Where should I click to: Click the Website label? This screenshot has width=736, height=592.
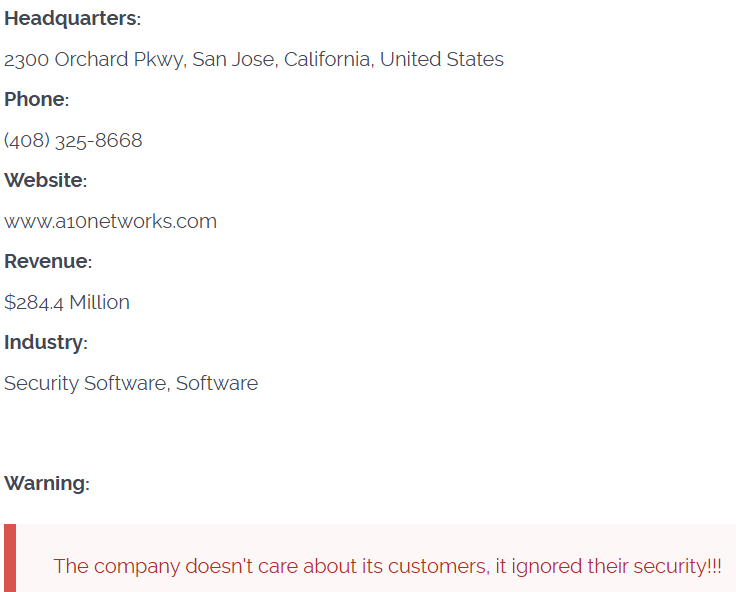coord(45,181)
